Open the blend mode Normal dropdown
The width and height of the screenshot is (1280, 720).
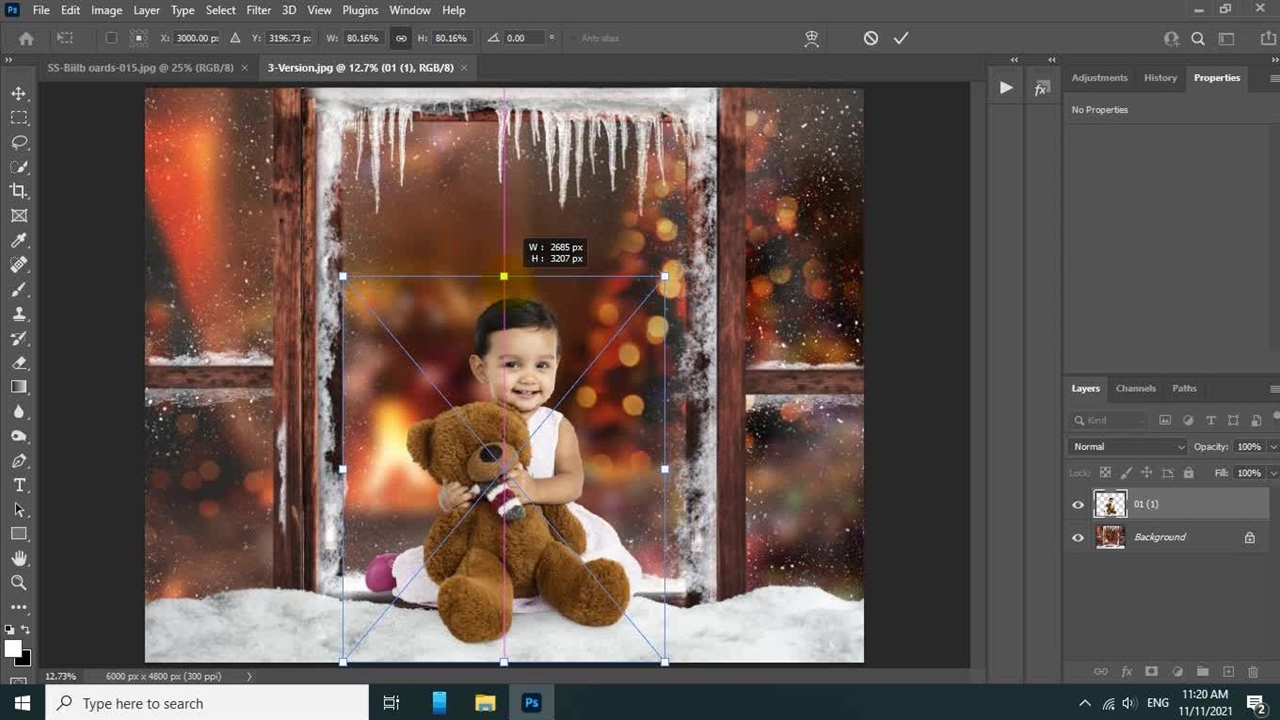[1127, 447]
